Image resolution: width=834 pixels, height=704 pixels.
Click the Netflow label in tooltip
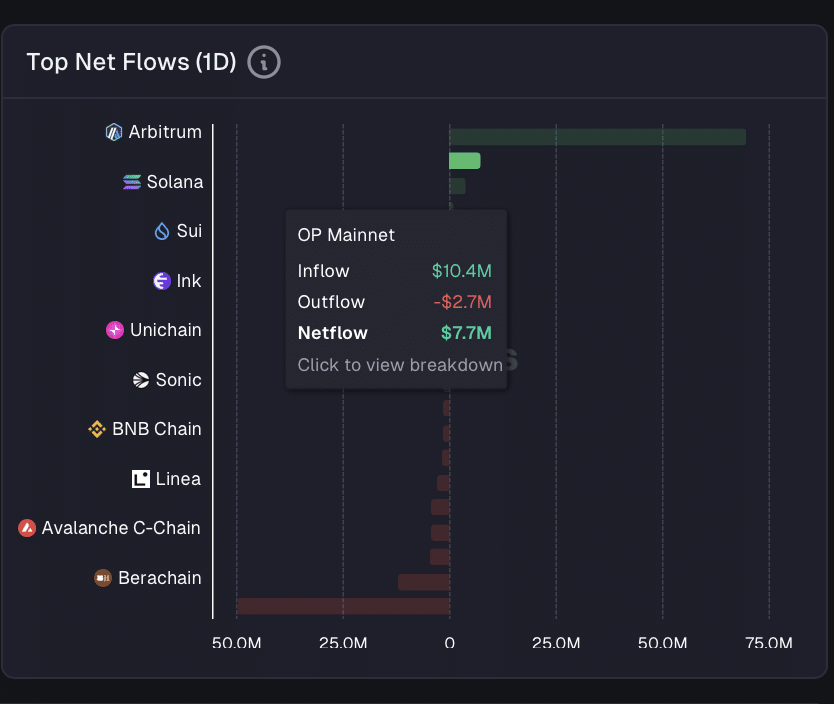click(x=333, y=333)
